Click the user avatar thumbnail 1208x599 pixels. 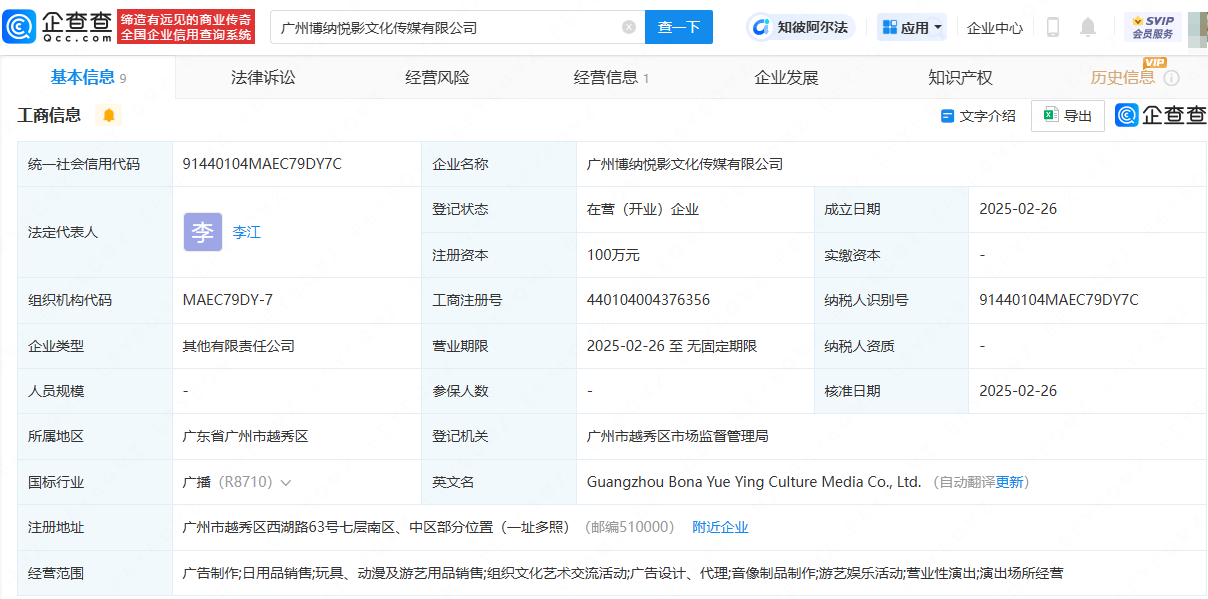(1198, 29)
